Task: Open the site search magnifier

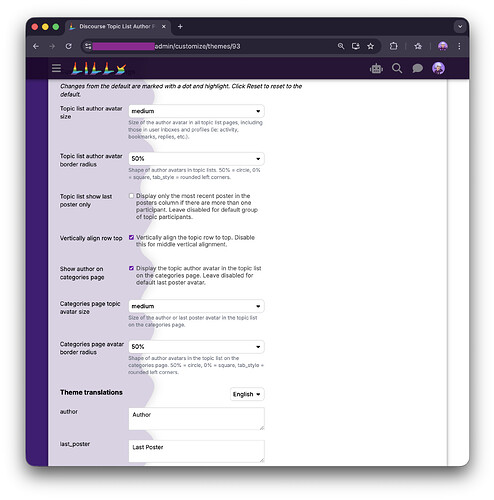Action: click(397, 68)
